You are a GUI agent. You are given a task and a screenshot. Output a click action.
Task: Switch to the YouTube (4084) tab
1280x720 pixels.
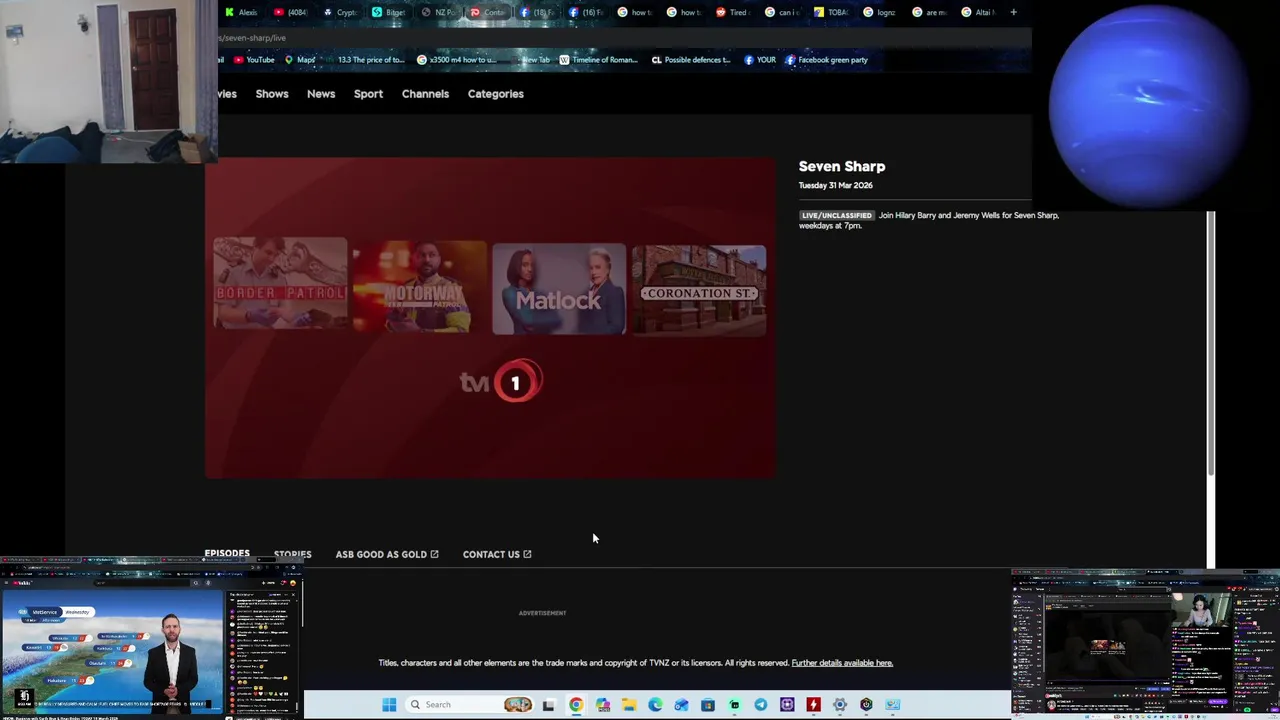point(290,12)
